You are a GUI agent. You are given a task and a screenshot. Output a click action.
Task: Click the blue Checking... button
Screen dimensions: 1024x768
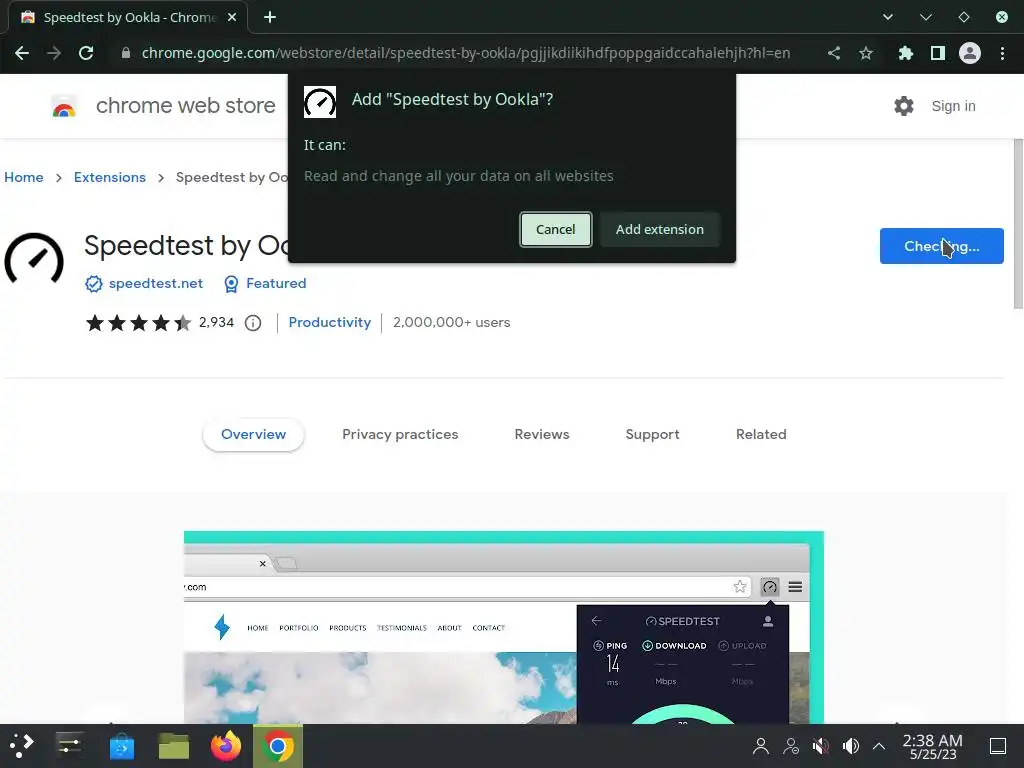click(x=942, y=246)
